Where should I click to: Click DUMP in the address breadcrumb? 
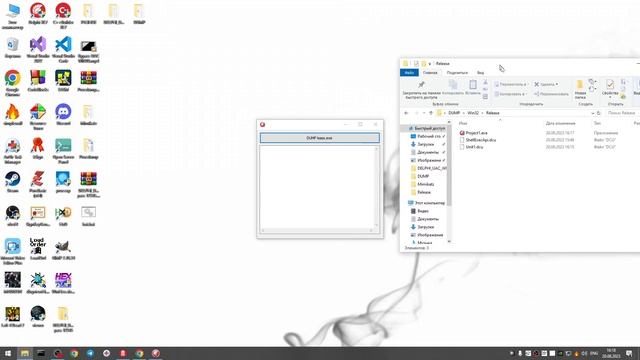pos(454,113)
